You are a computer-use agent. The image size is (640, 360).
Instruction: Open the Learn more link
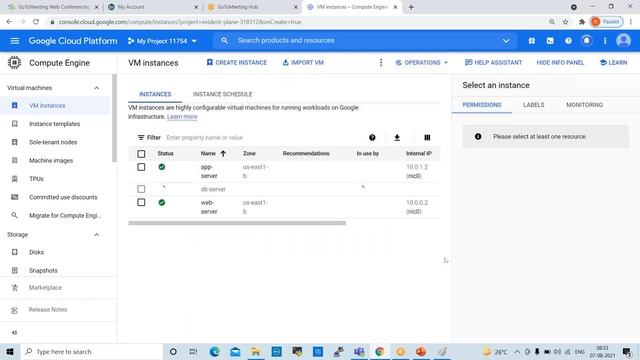pyautogui.click(x=182, y=117)
